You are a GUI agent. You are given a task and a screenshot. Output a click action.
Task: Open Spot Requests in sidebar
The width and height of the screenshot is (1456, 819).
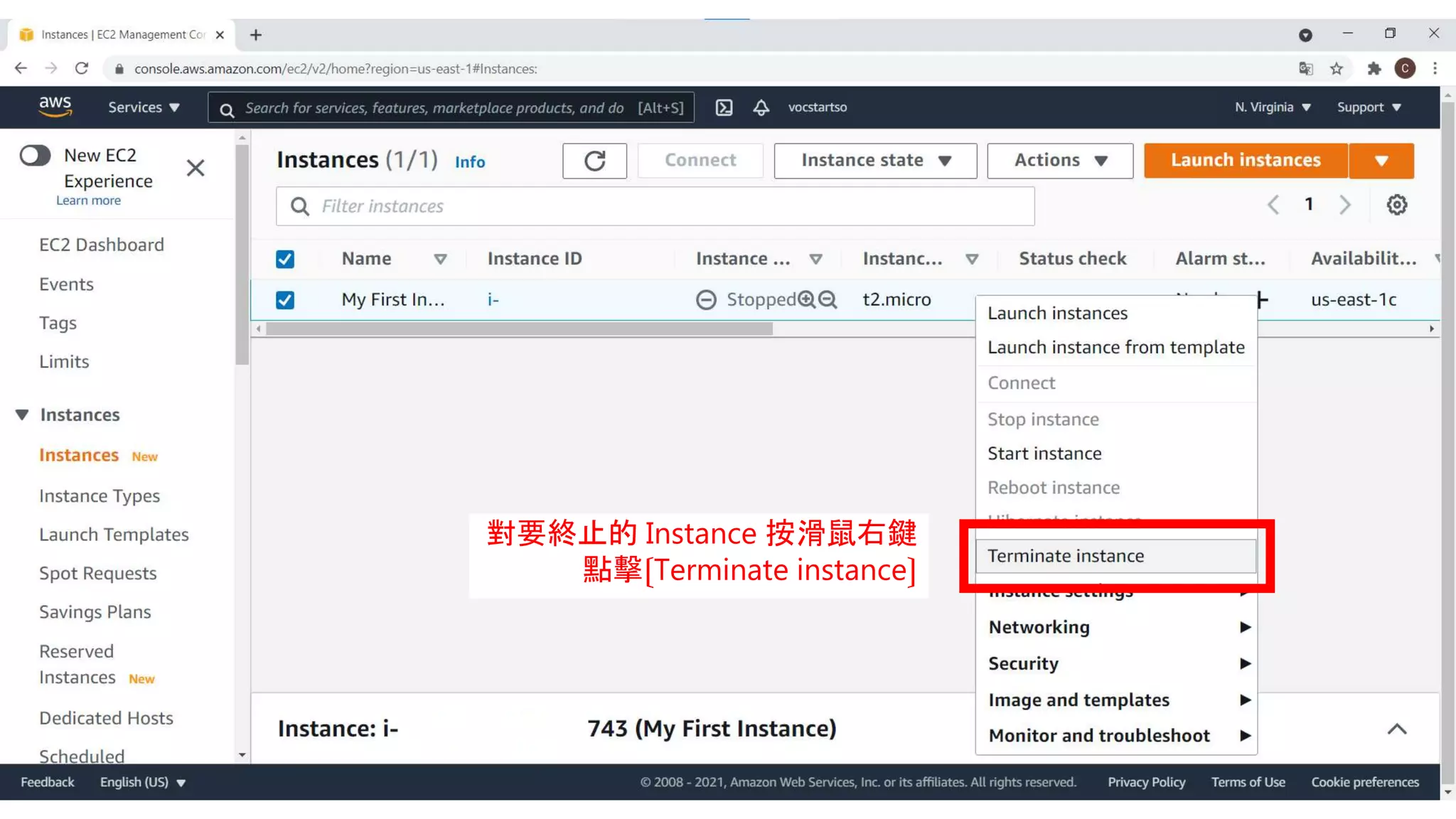pyautogui.click(x=98, y=574)
